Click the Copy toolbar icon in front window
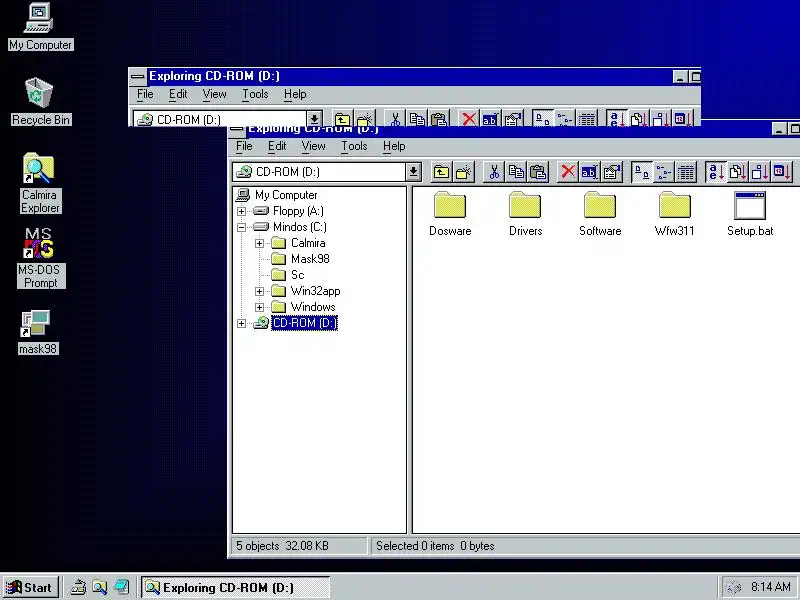This screenshot has height=600, width=800. click(516, 172)
